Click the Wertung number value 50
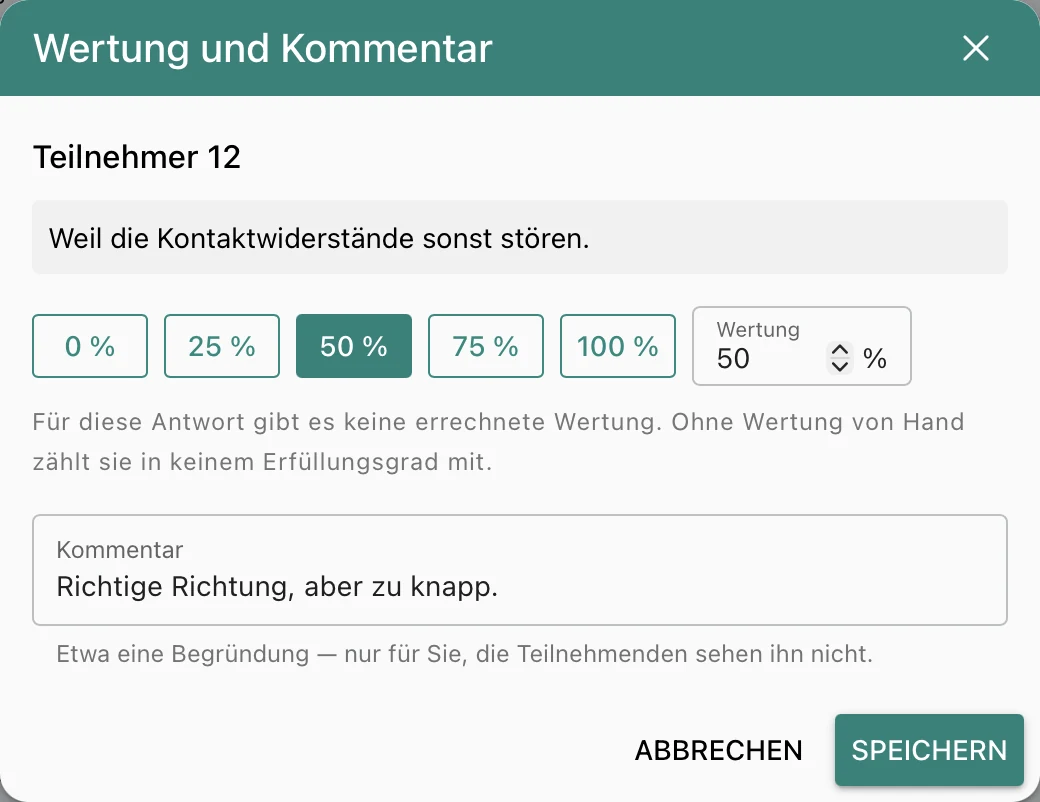 733,359
